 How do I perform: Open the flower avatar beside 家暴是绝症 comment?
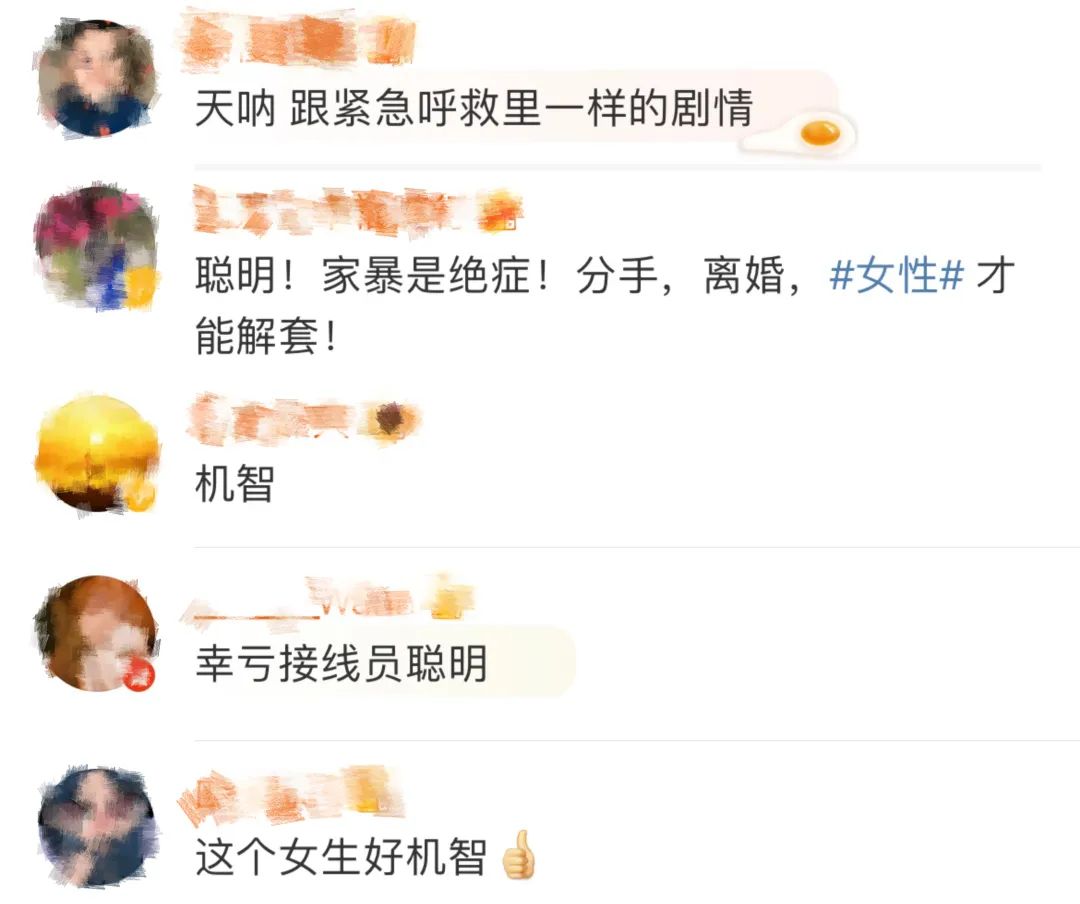[96, 247]
